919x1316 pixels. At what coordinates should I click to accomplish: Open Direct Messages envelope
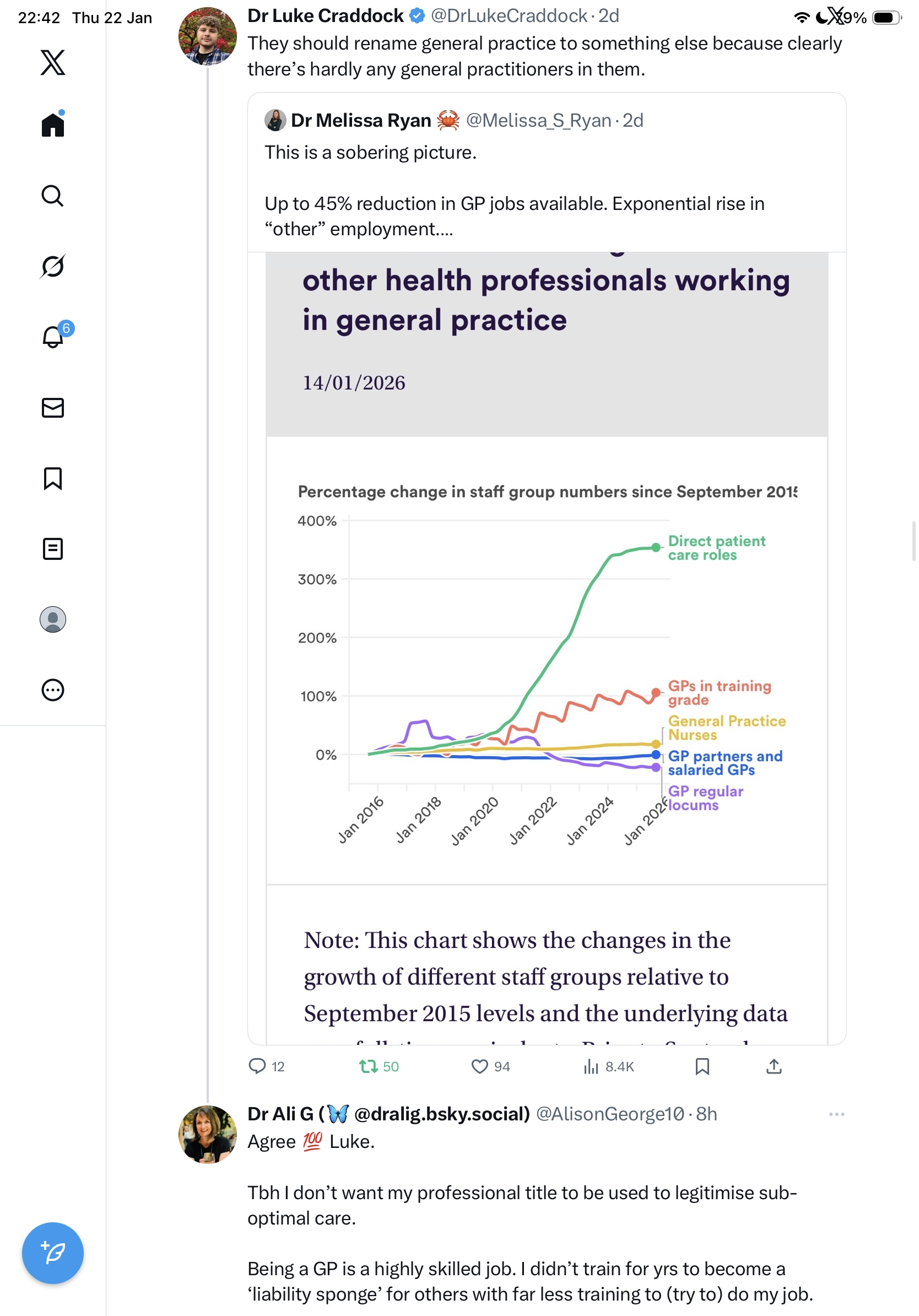point(53,407)
